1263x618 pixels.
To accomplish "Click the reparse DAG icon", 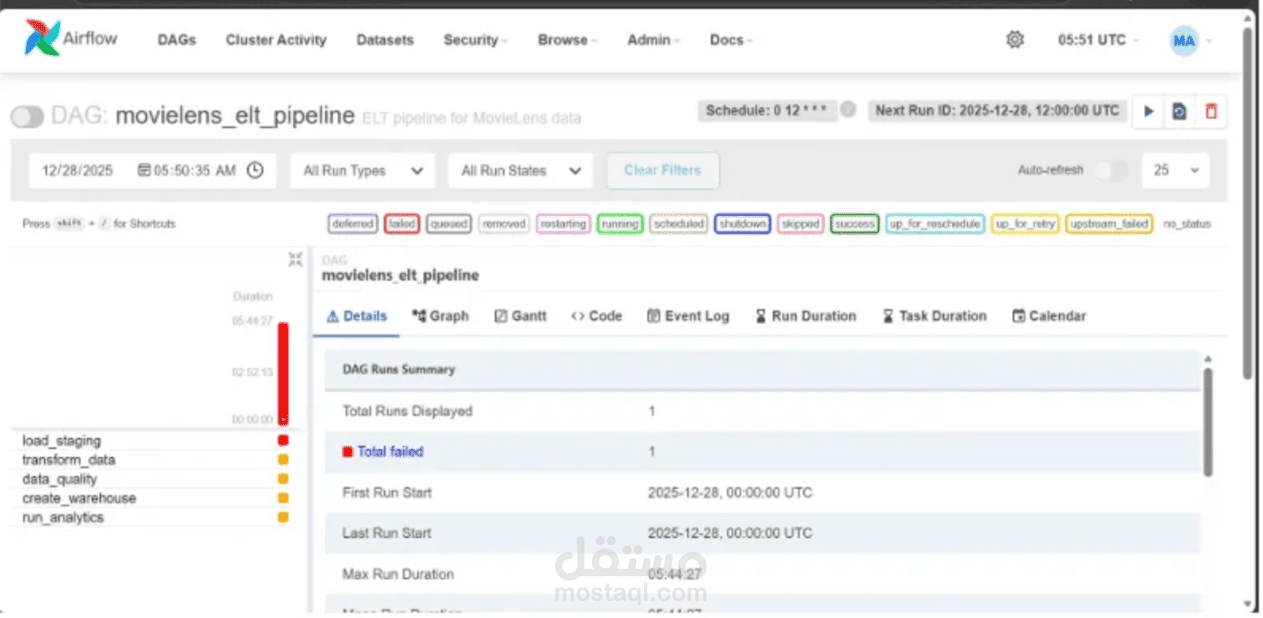I will (x=1179, y=111).
